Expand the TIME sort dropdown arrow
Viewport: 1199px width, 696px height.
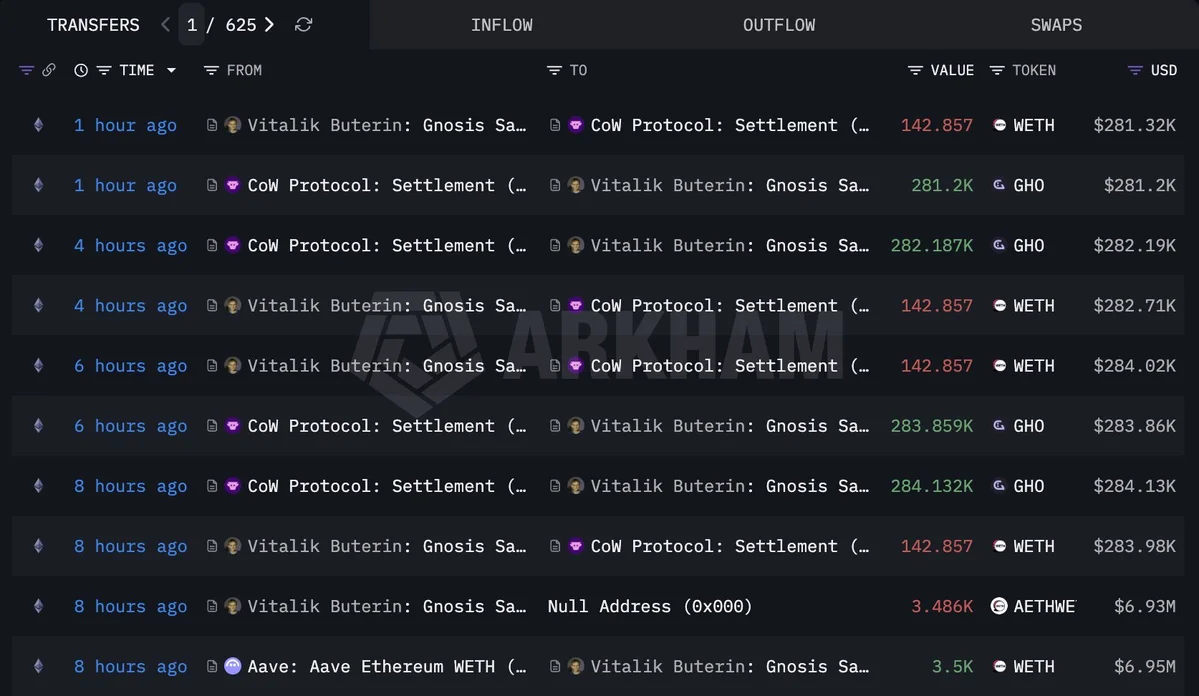click(171, 70)
